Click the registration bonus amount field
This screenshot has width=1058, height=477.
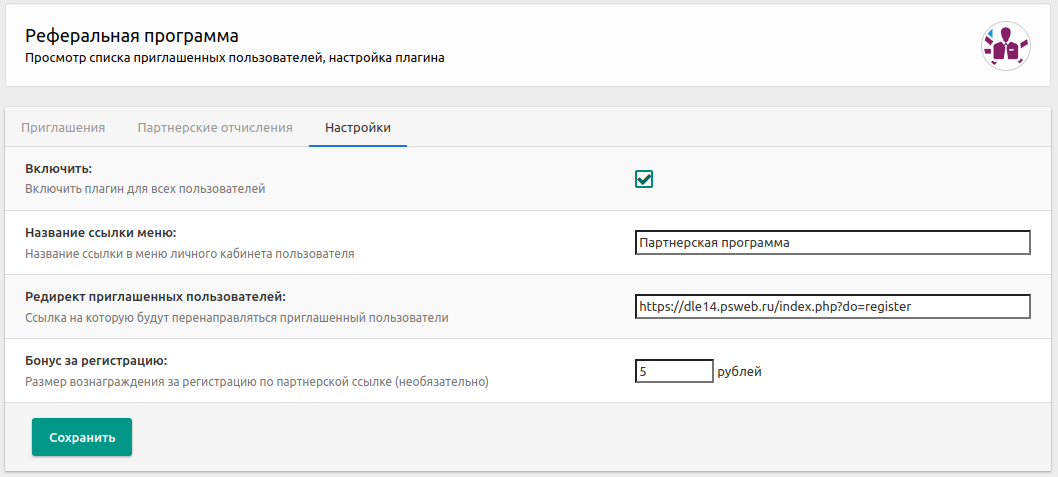click(x=673, y=371)
